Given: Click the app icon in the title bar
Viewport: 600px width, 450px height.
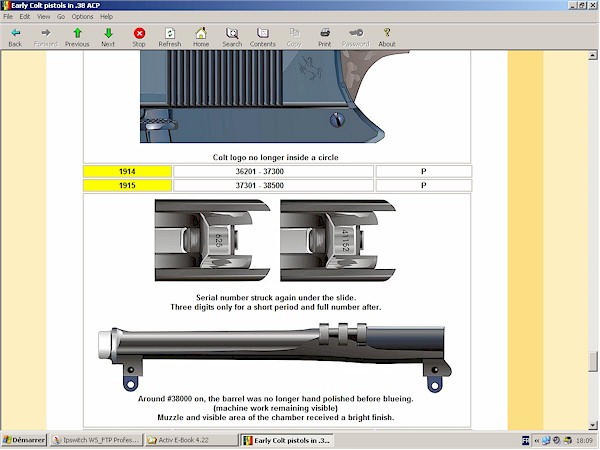Looking at the screenshot, I should [5, 5].
